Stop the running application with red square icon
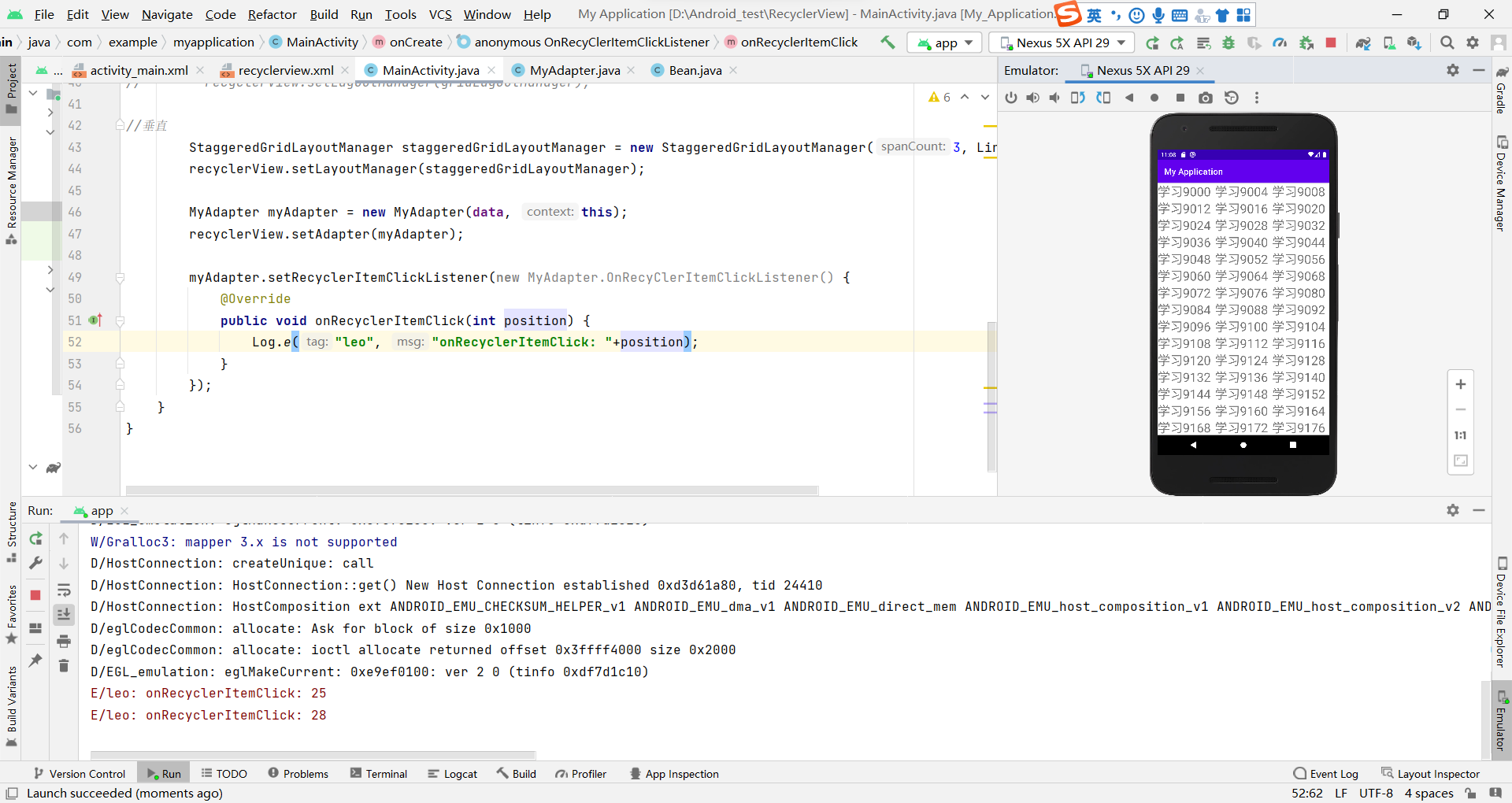The image size is (1512, 803). (1331, 43)
